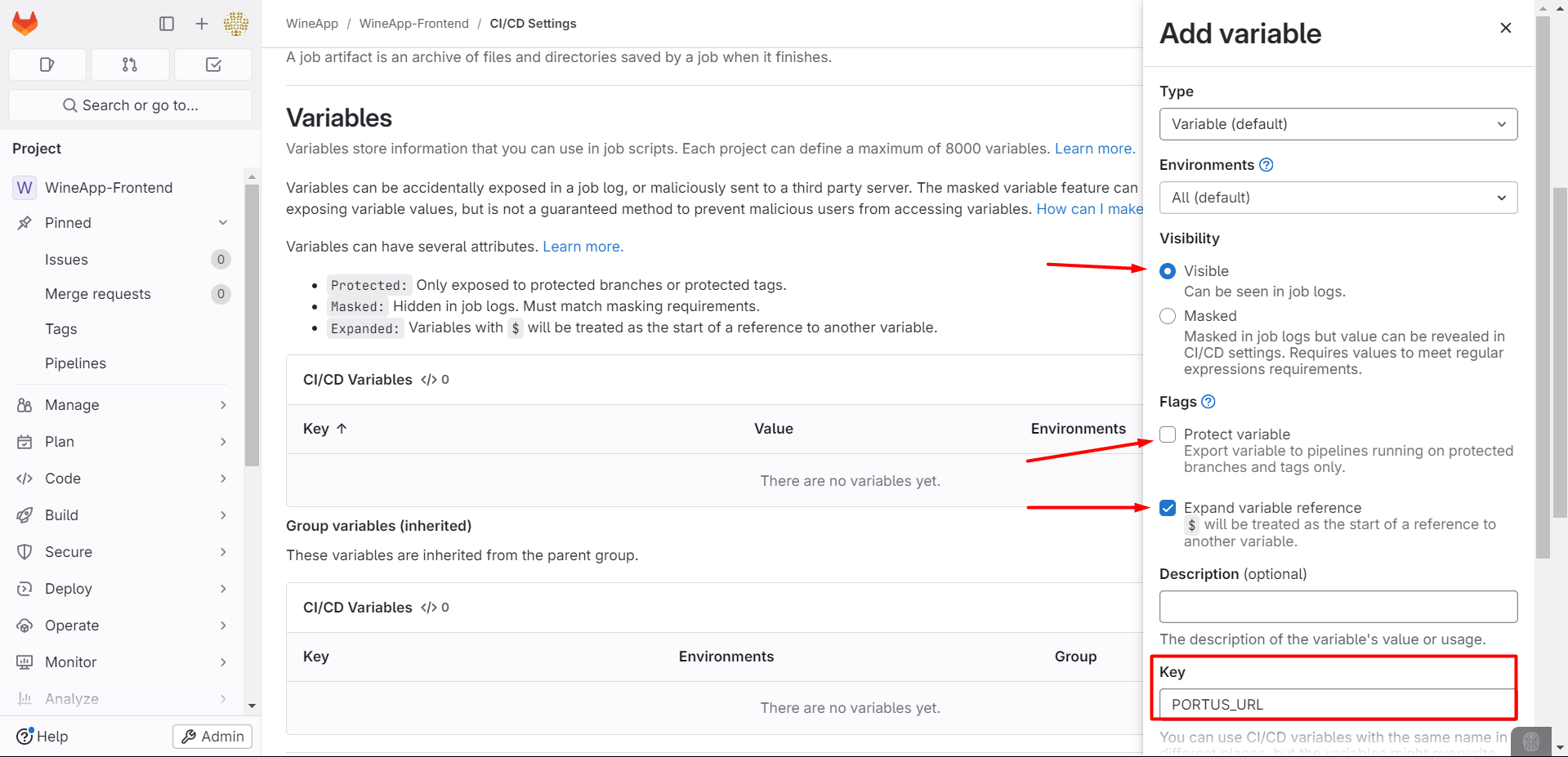This screenshot has width=1568, height=757.
Task: Open Issues in the pinned sidebar
Action: point(66,260)
